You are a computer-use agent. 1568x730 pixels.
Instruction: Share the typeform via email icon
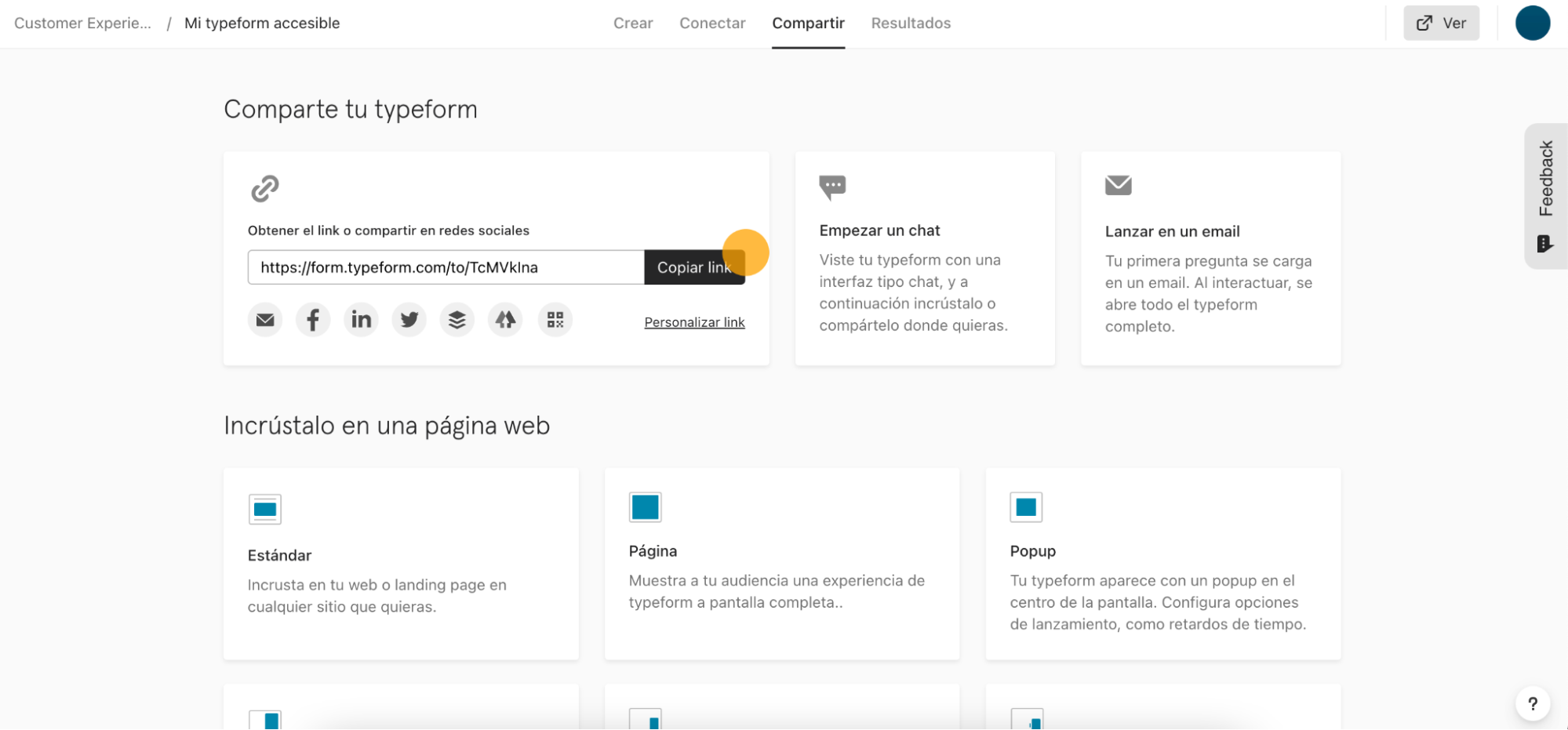coord(264,319)
